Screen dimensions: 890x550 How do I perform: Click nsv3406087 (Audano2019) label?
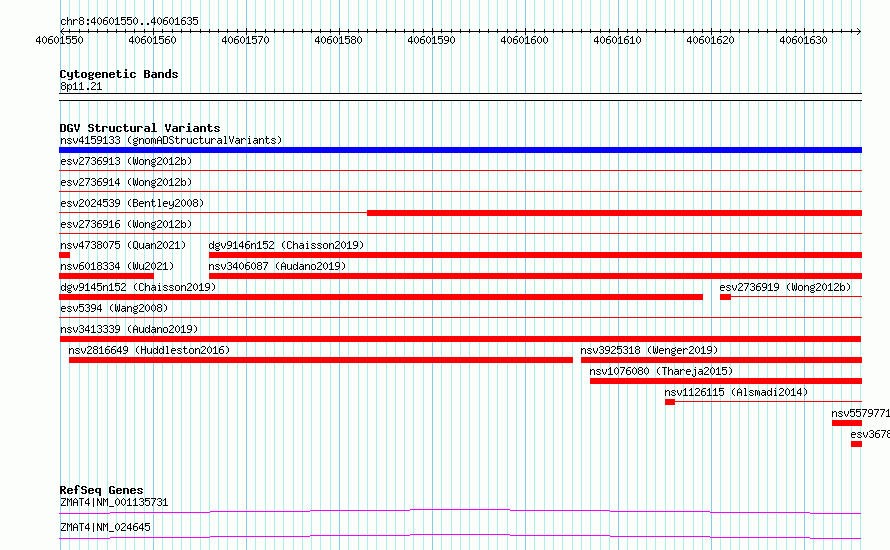coord(277,266)
